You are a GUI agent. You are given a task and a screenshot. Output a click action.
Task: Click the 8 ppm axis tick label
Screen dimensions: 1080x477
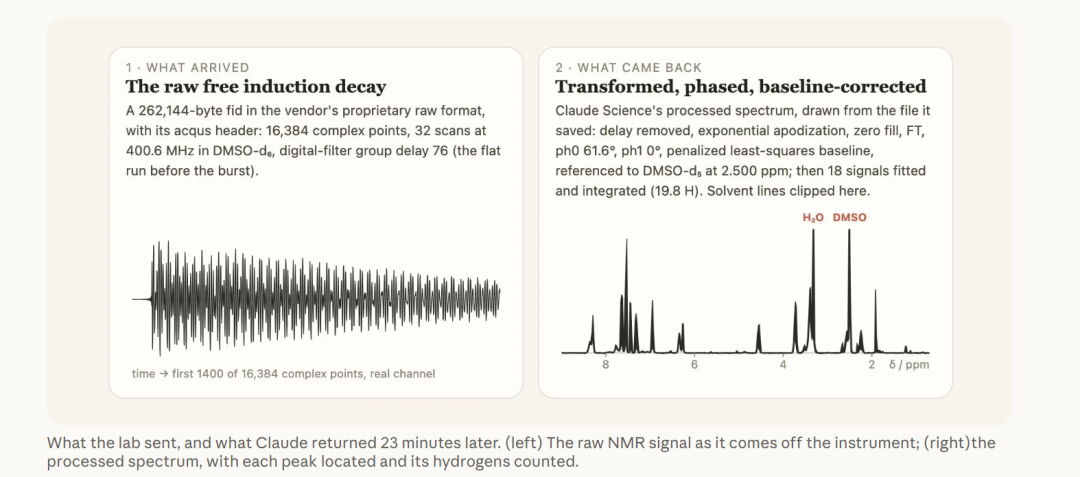605,365
